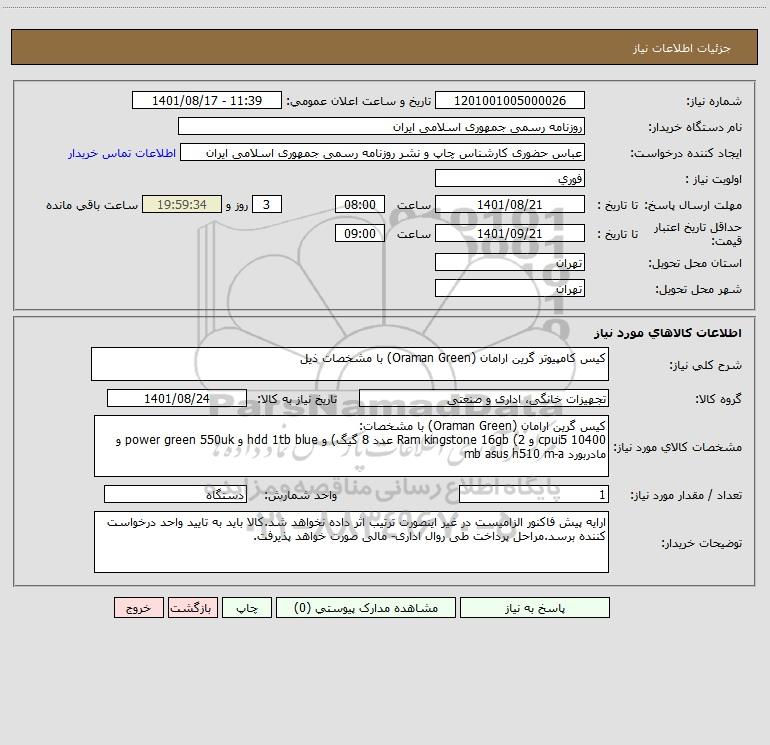Click the بازگشت back button
The width and height of the screenshot is (770, 745).
[192, 607]
